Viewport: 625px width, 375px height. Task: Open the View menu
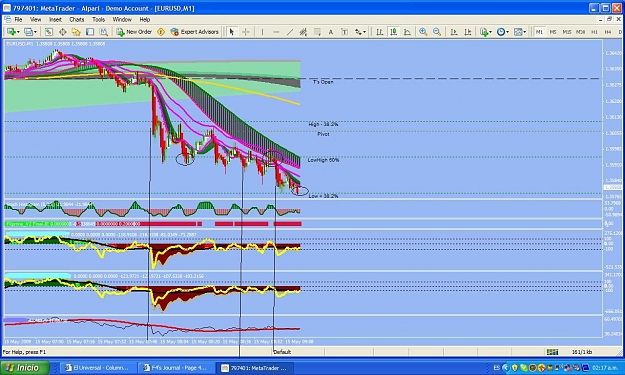35,19
